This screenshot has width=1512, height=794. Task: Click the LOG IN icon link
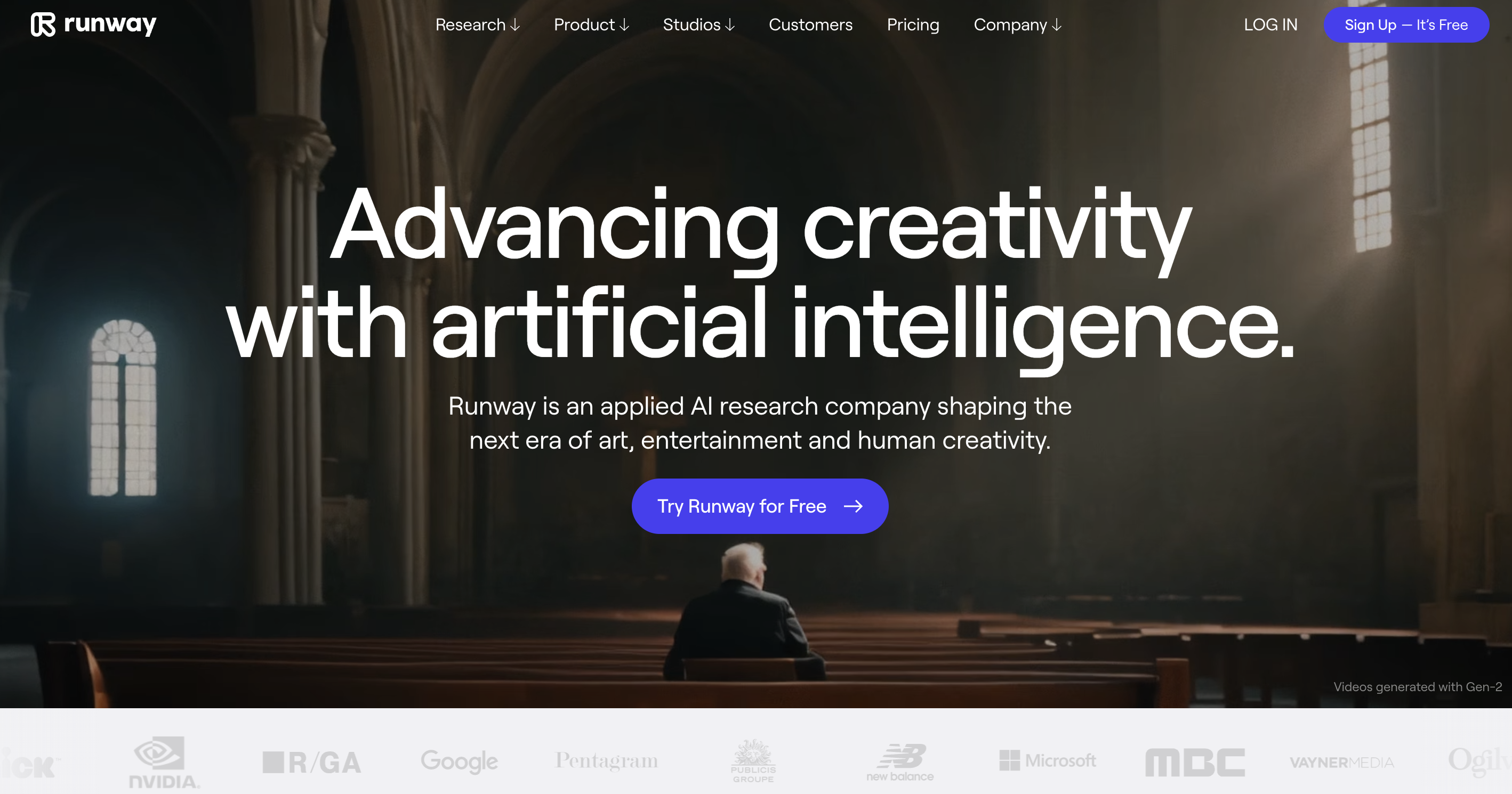[x=1272, y=25]
